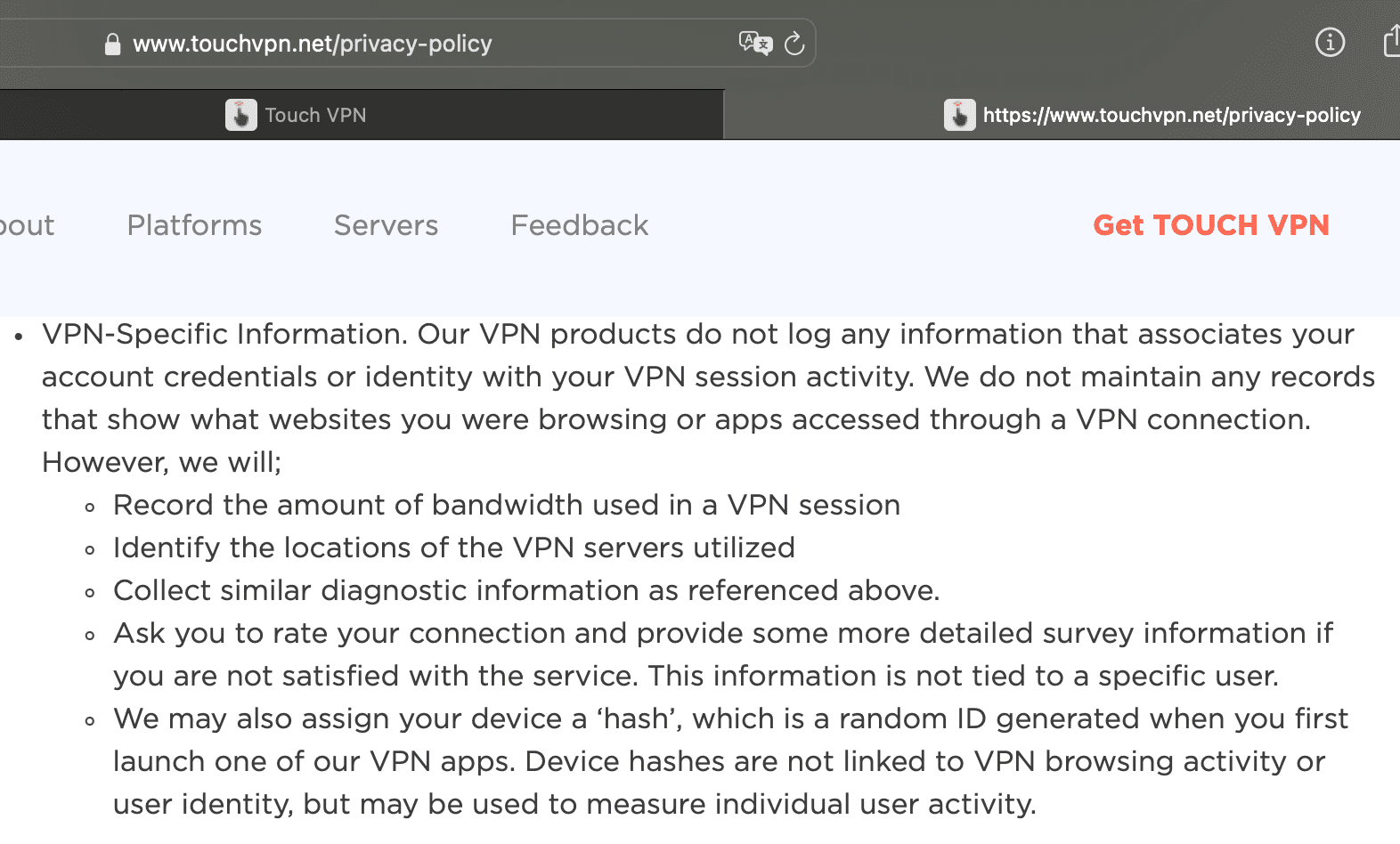This screenshot has height=844, width=1400.
Task: Open the circled info icon in the toolbar
Action: pos(1330,42)
